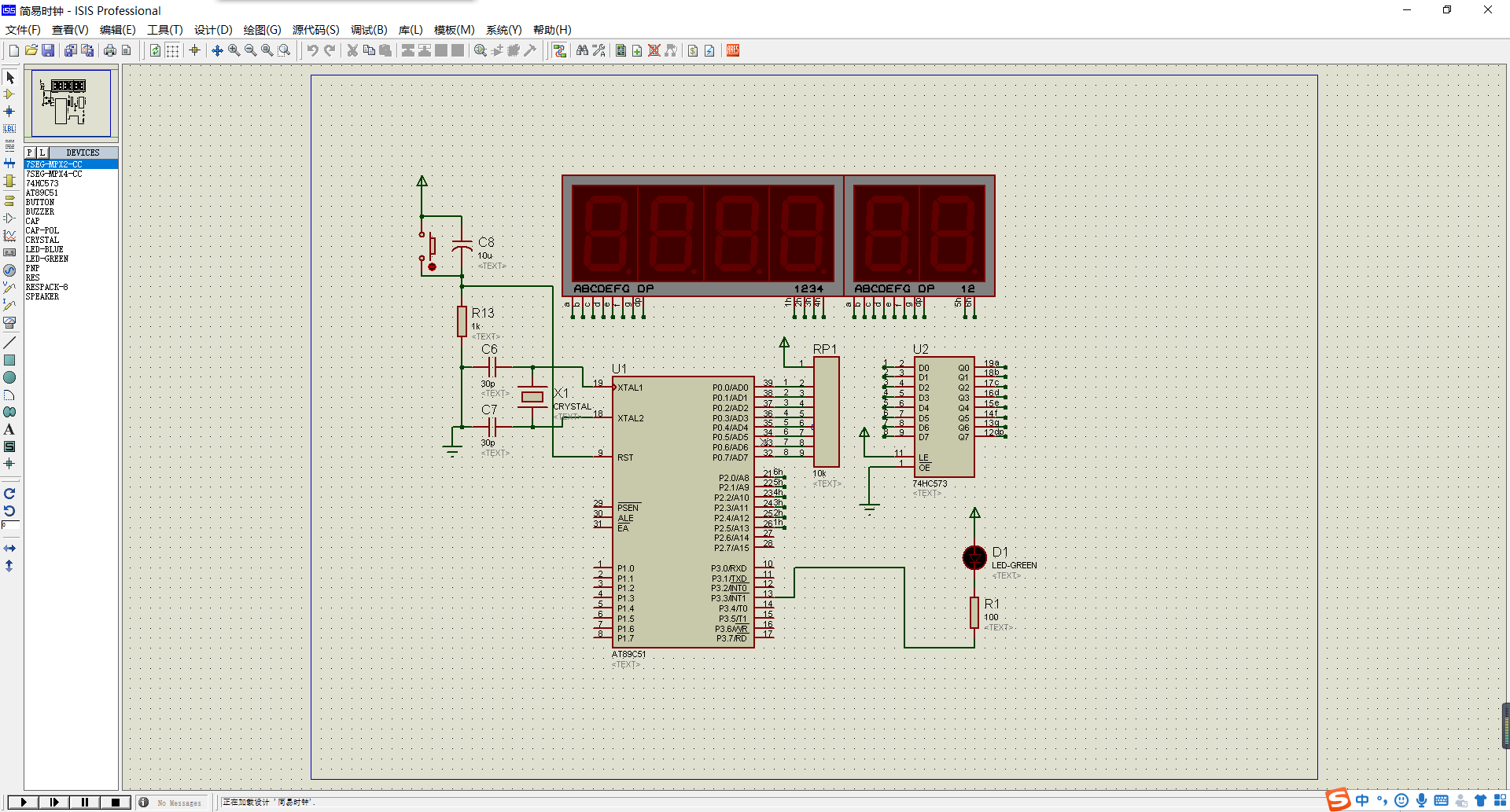This screenshot has width=1510, height=812.
Task: Click the schematic overview thumbnail
Action: 72,103
